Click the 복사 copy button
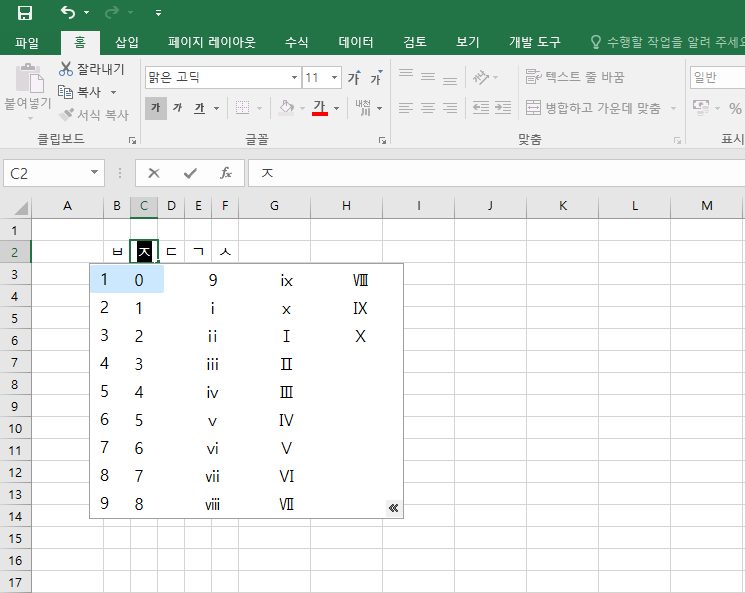Screen dimensions: 745x593 point(80,92)
